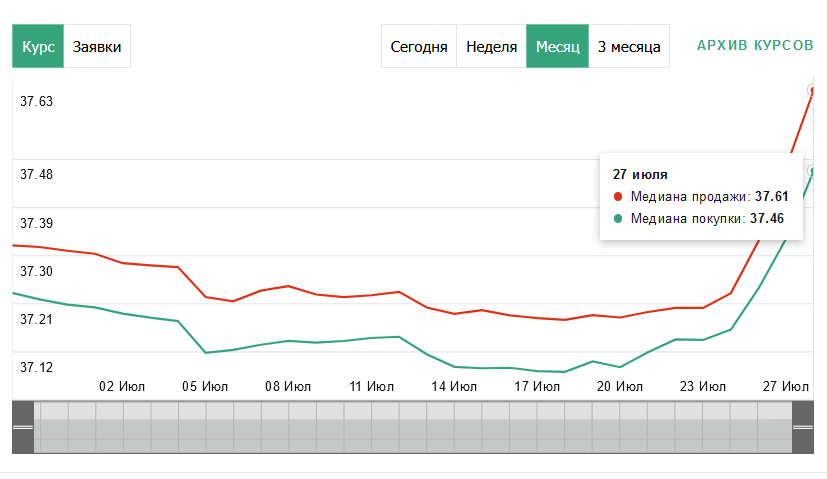Click the middle of the range scrollbar

pos(413,427)
